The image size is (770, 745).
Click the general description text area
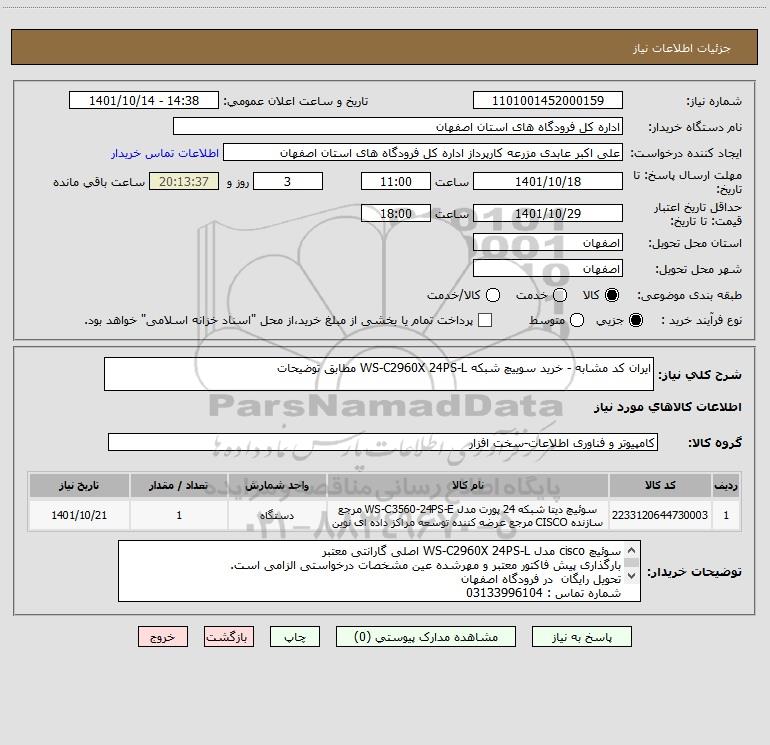tap(379, 374)
